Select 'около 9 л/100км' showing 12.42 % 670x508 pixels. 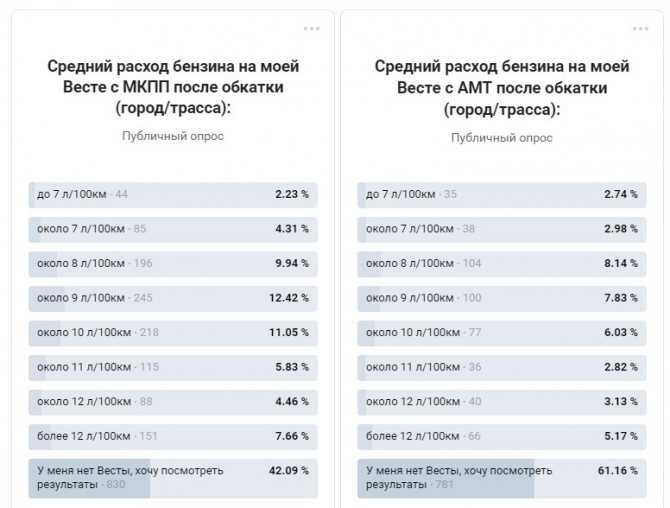click(173, 299)
